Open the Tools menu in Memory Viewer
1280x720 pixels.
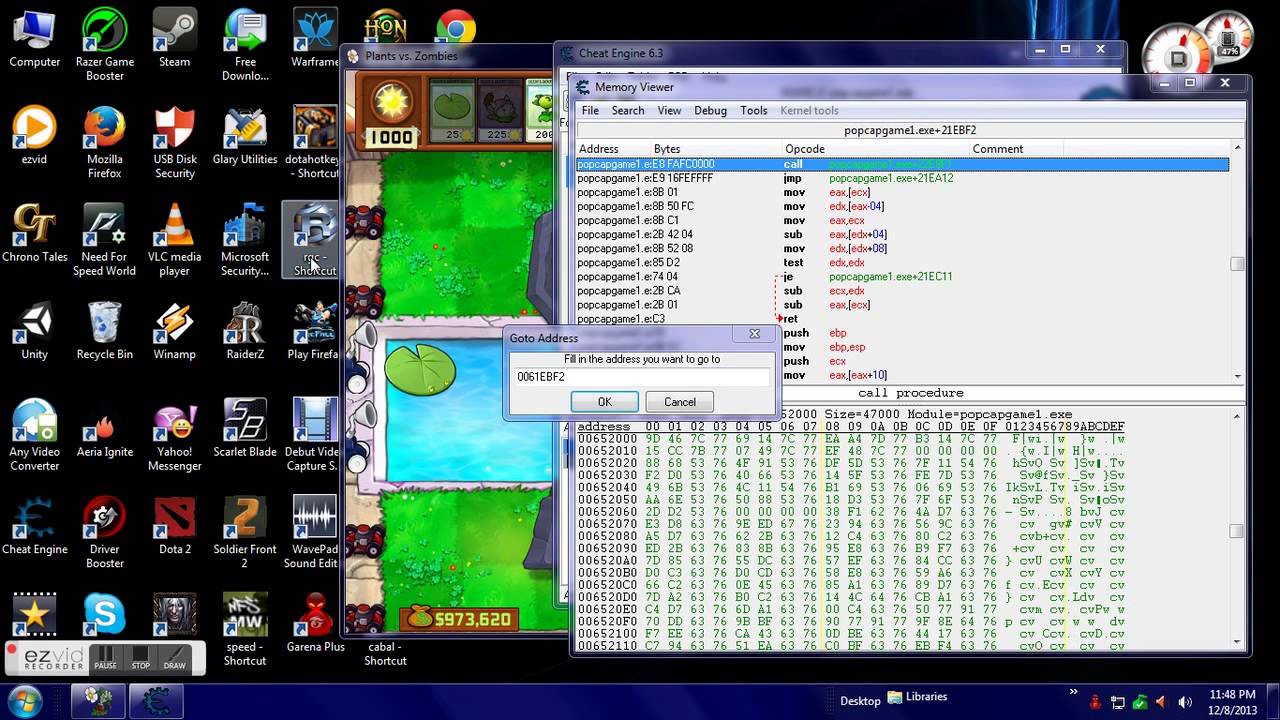[754, 111]
